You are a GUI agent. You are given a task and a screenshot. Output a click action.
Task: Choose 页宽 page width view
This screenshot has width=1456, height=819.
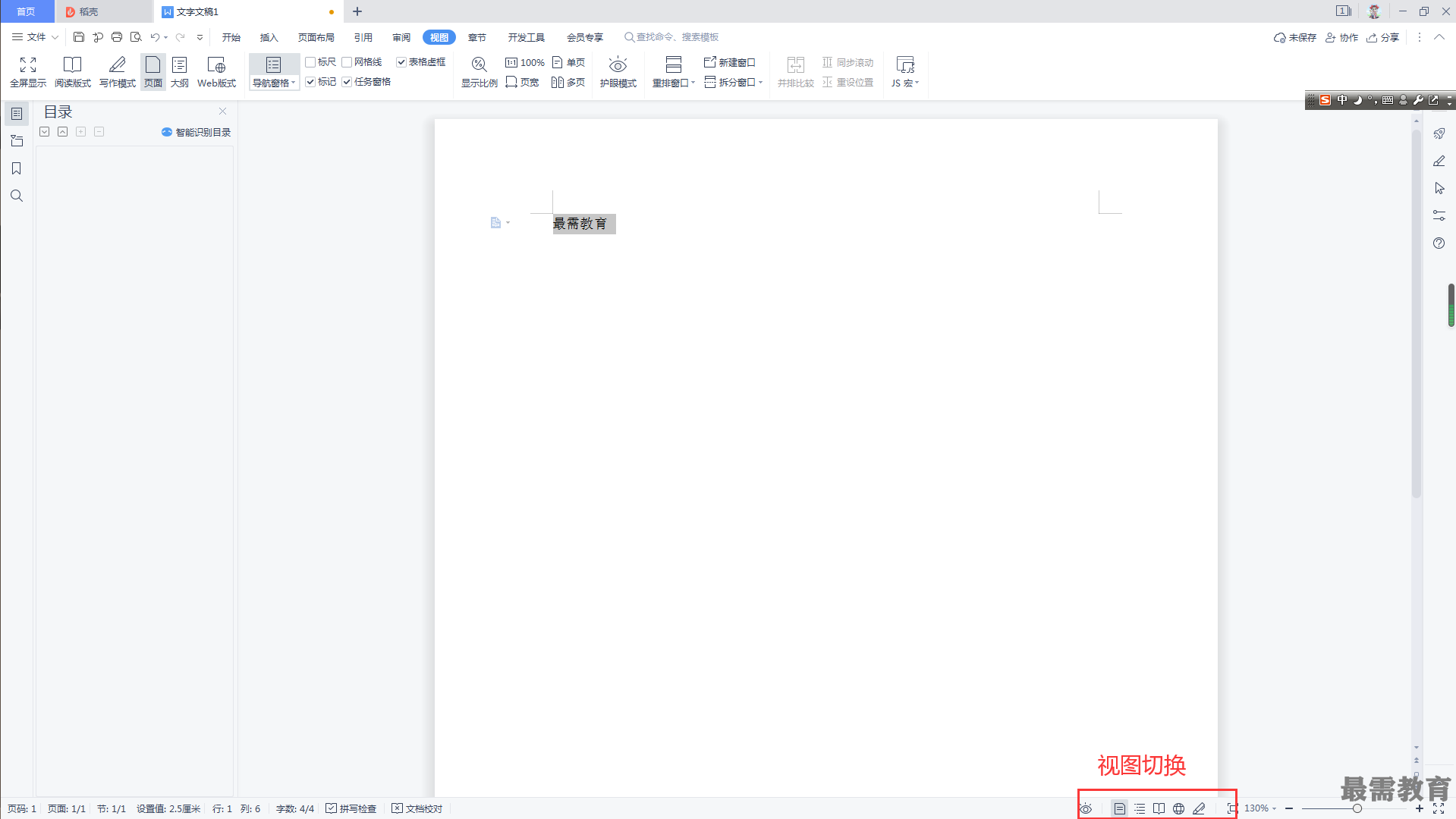(x=522, y=82)
